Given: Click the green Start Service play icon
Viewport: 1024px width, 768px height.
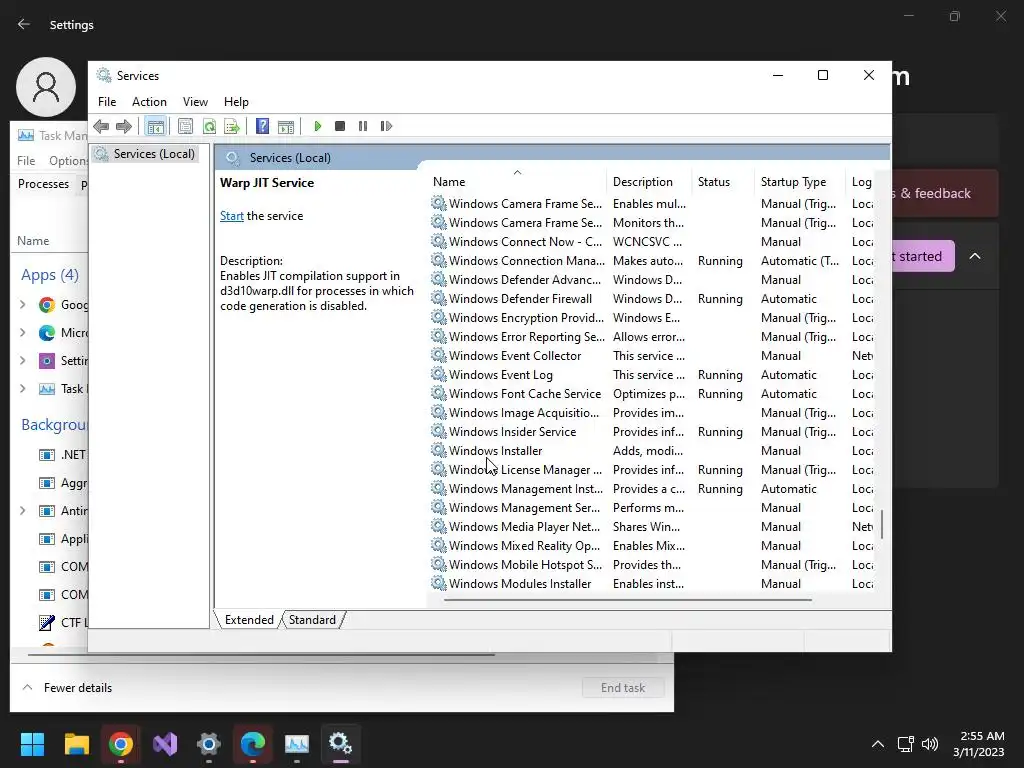Looking at the screenshot, I should [317, 126].
